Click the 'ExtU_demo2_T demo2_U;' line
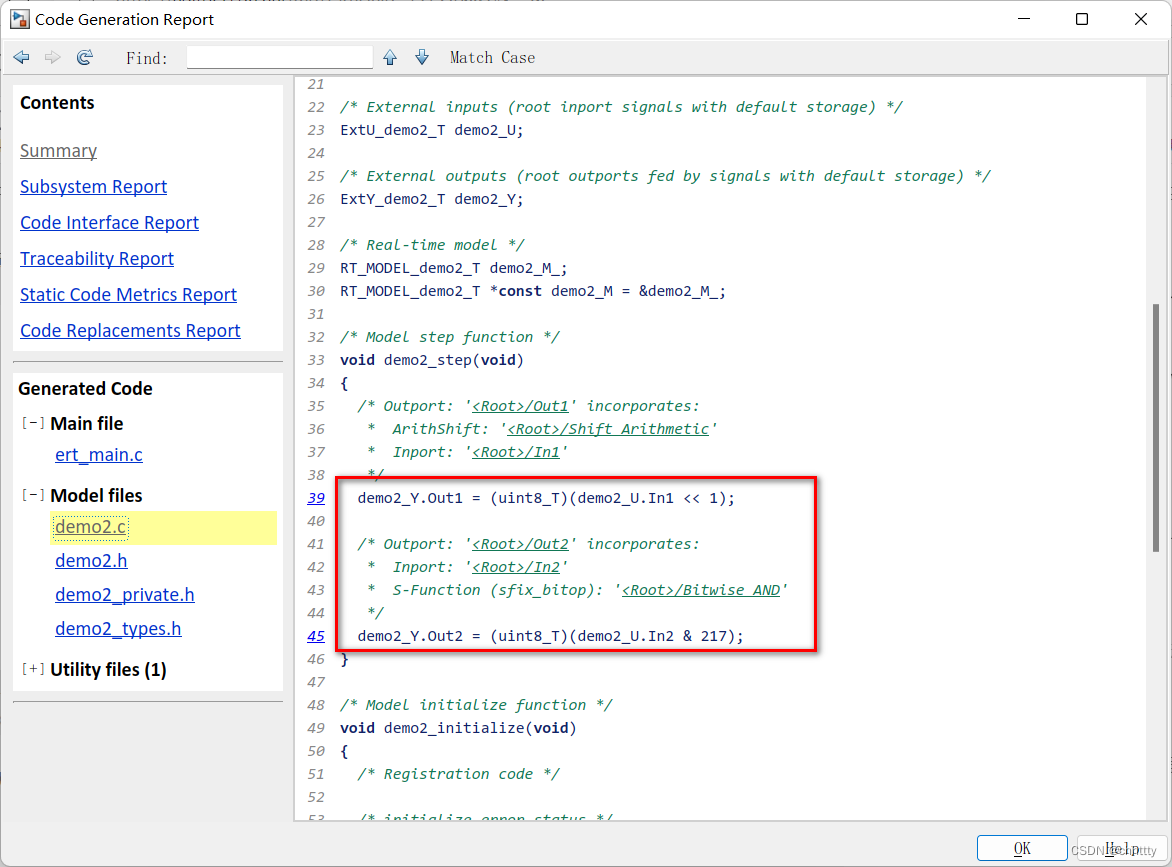1172x867 pixels. click(431, 130)
